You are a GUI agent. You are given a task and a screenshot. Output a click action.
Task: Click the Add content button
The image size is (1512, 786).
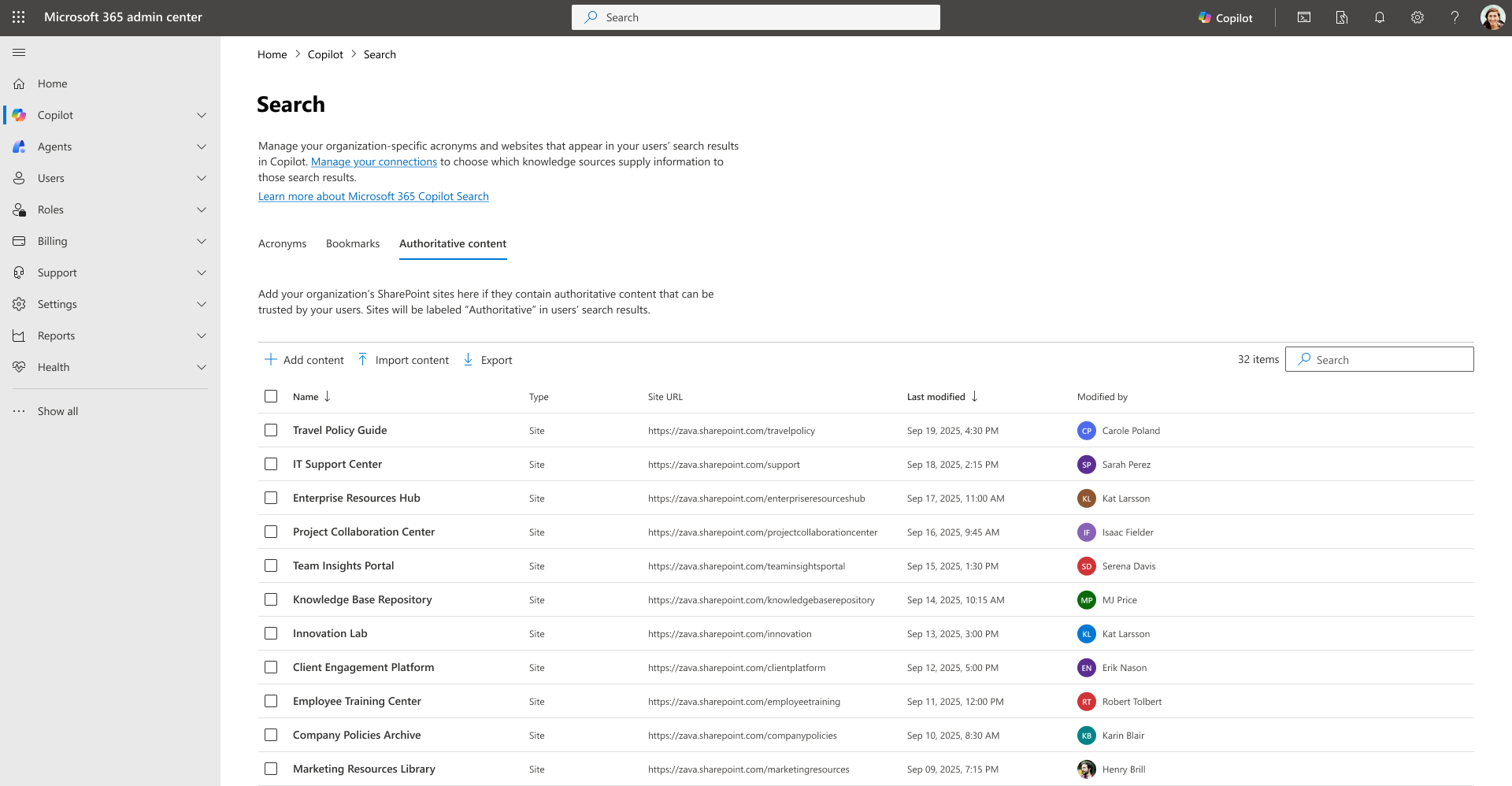click(x=303, y=359)
